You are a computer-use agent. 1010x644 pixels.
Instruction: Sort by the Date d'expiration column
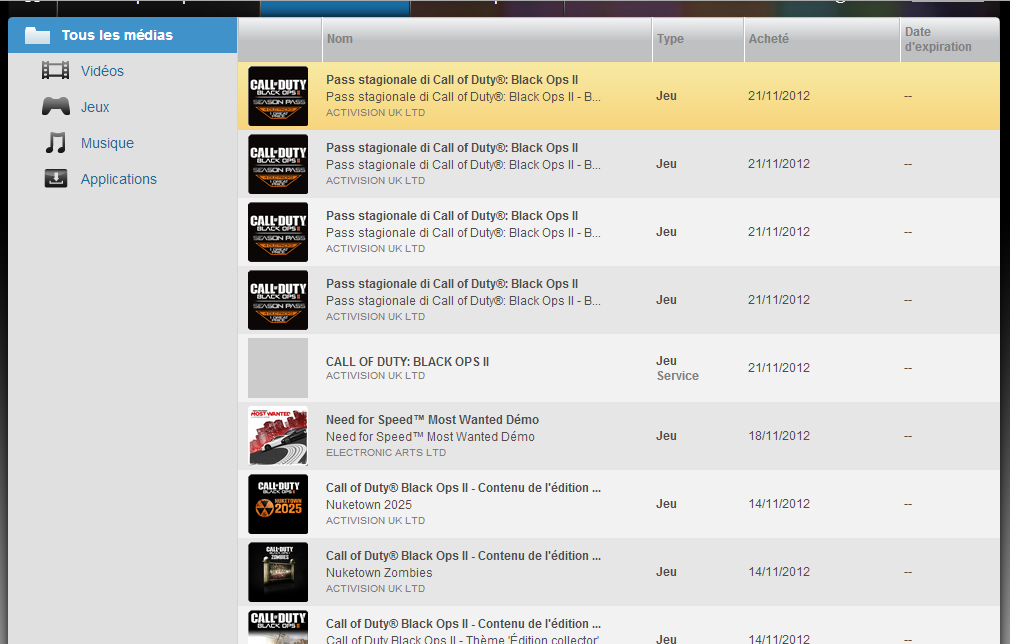click(949, 39)
